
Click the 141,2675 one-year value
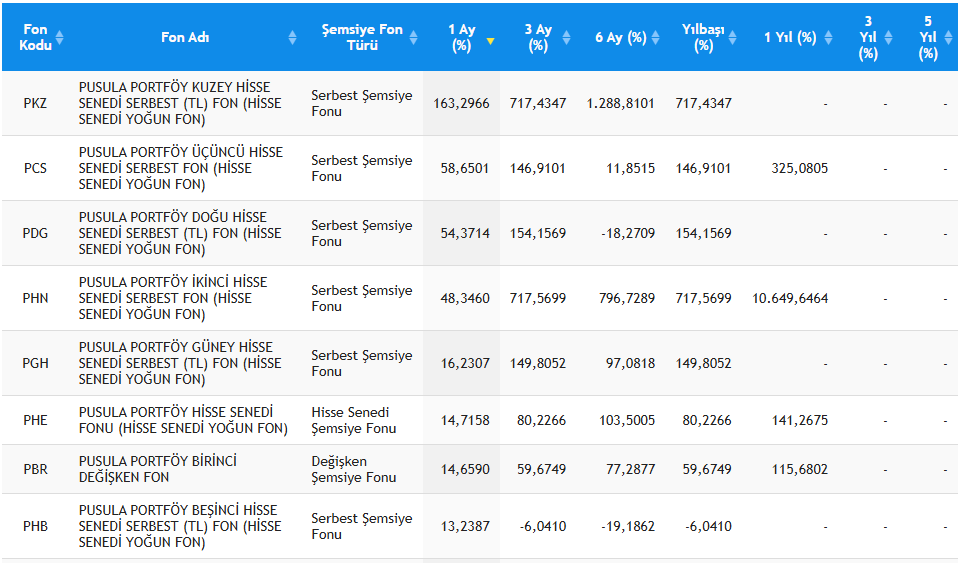[800, 420]
